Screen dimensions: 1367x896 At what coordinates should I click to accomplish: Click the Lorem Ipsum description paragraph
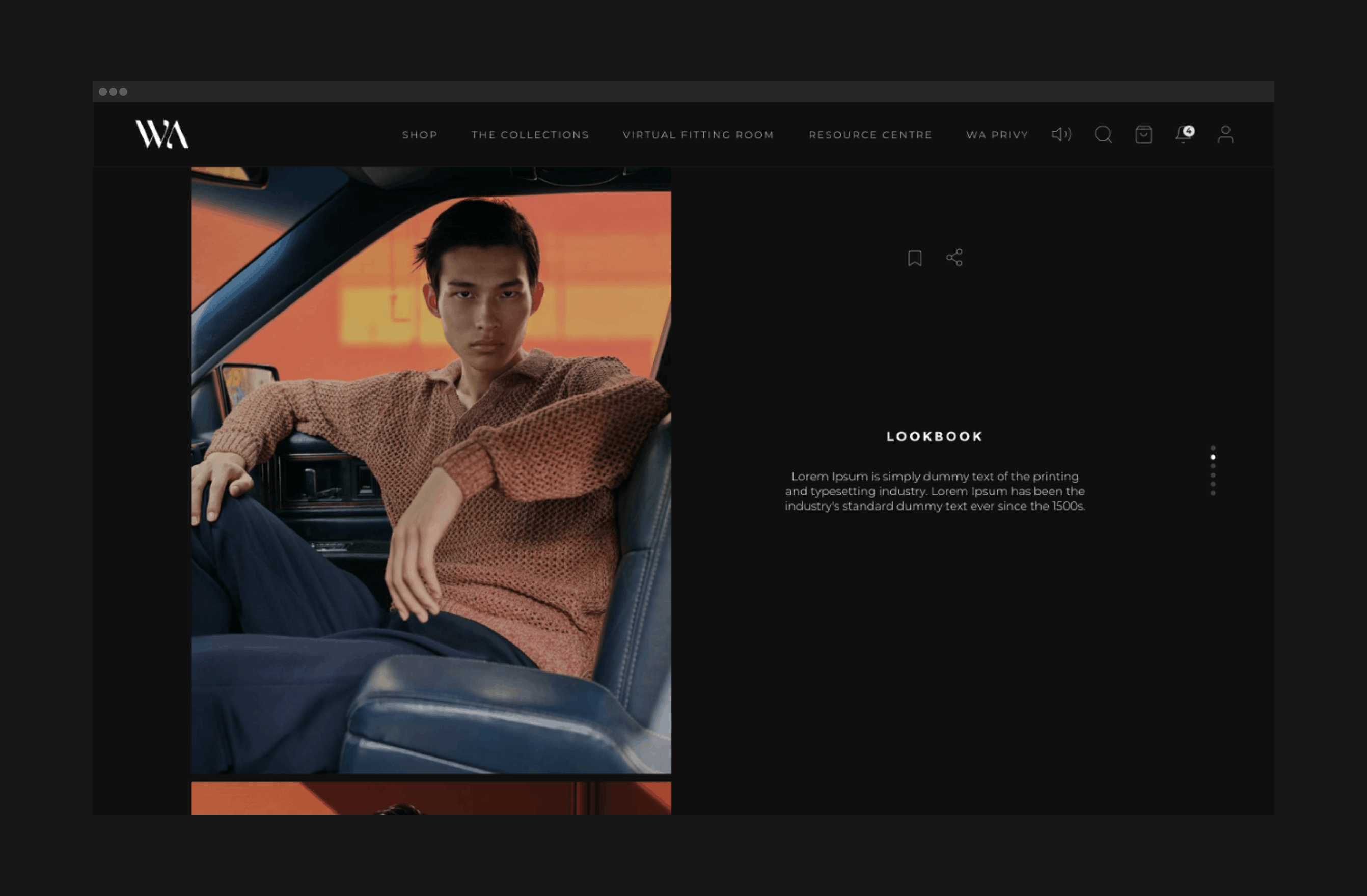pos(935,491)
